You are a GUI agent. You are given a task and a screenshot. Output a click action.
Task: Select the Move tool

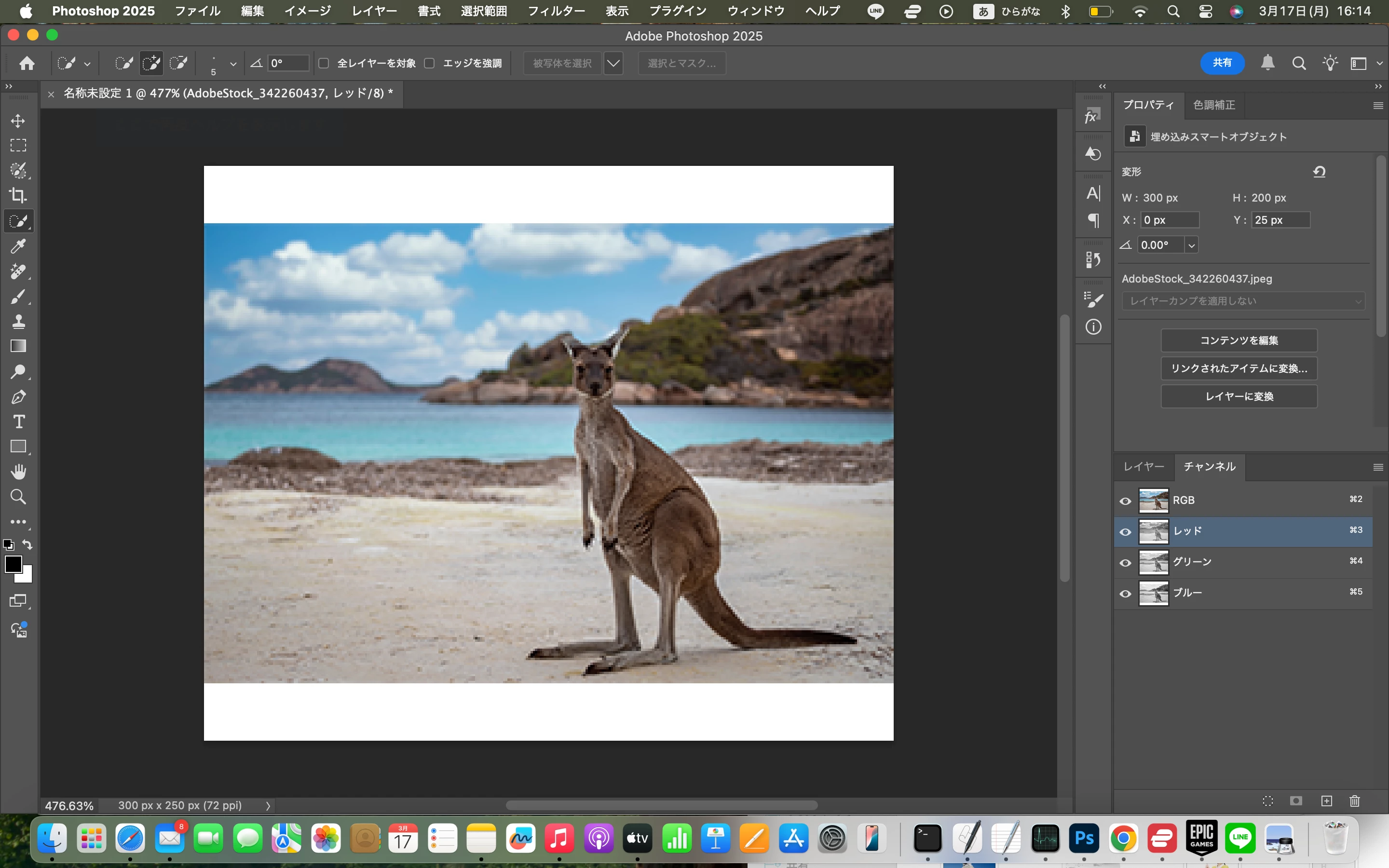(x=18, y=121)
